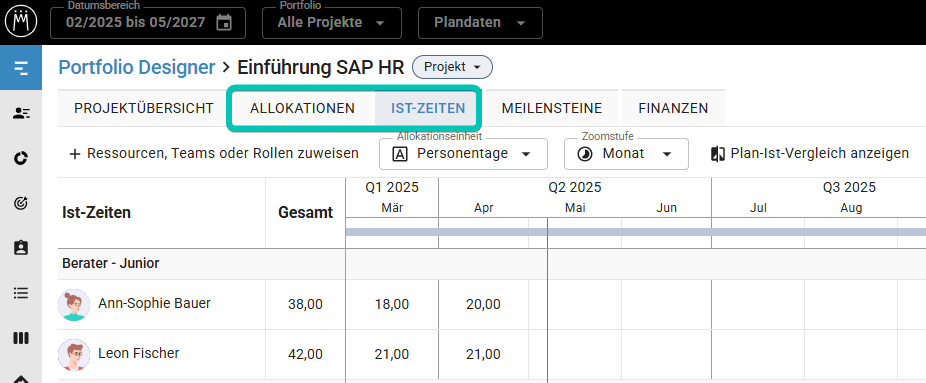The height and width of the screenshot is (383, 926).
Task: Click the plus icon for assigning resources
Action: coord(74,154)
